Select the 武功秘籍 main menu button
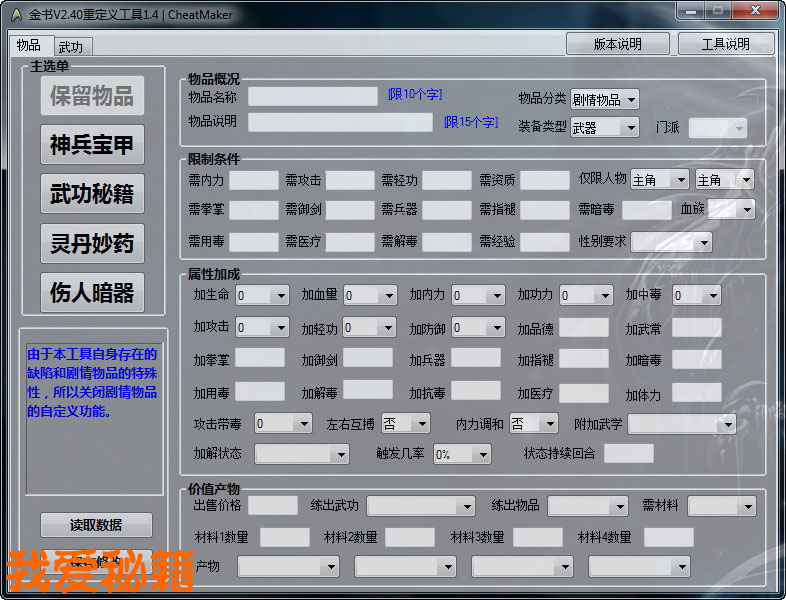The height and width of the screenshot is (600, 786). click(92, 194)
